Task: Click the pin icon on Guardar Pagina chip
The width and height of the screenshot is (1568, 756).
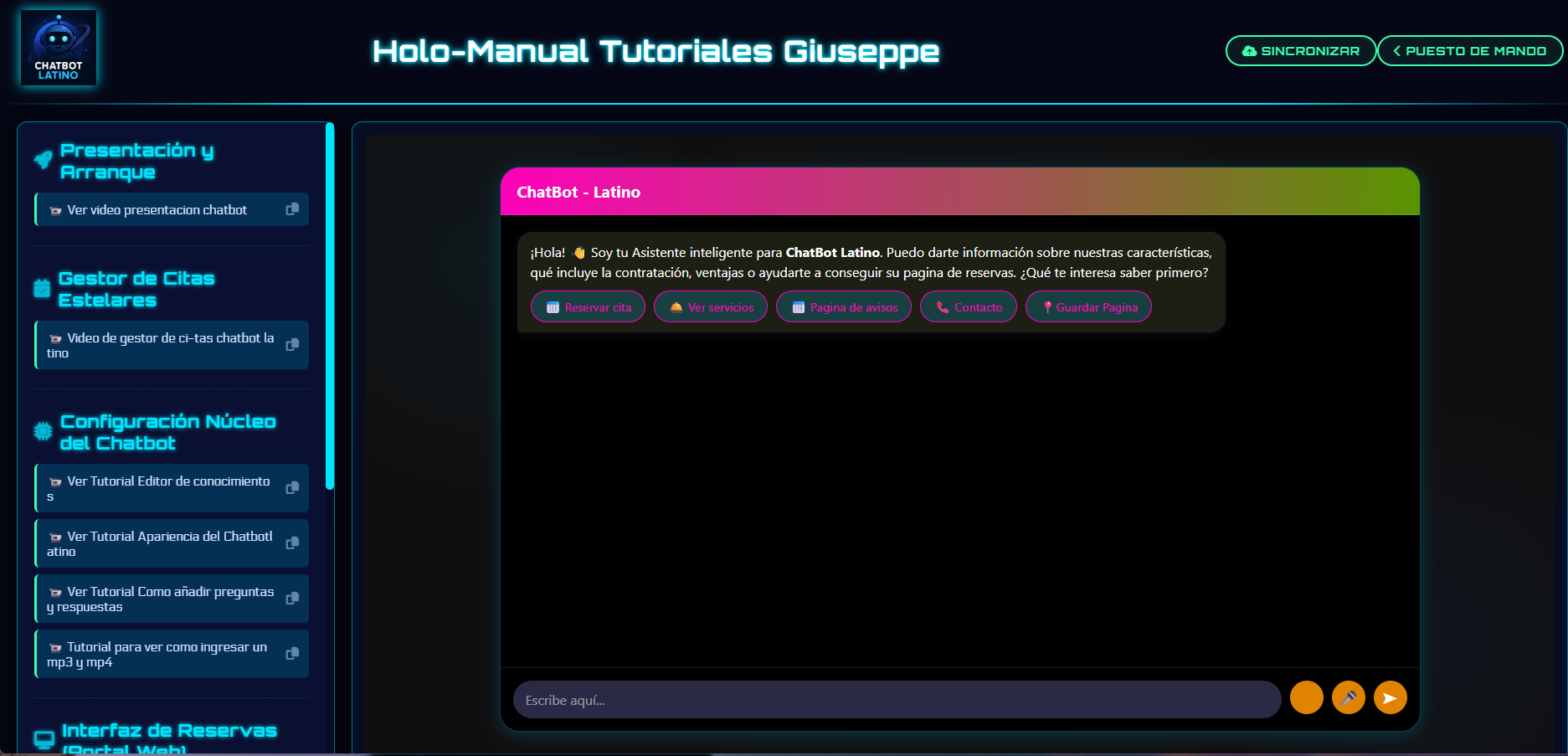Action: pyautogui.click(x=1047, y=306)
